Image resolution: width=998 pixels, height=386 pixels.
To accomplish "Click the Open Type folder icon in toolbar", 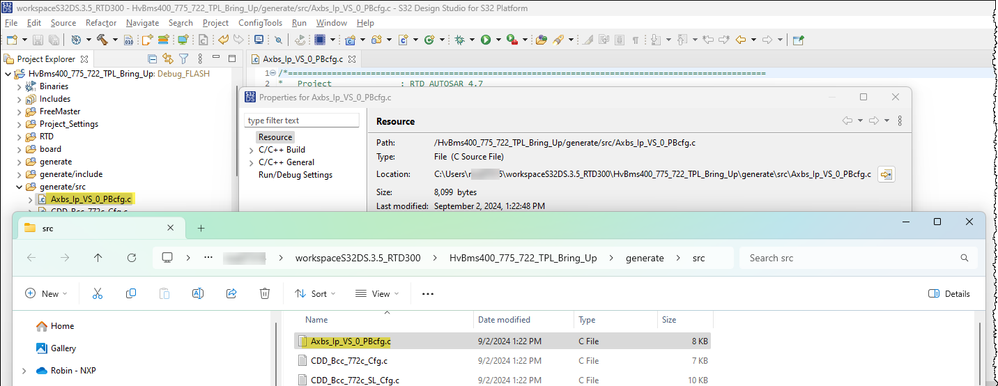I will [541, 39].
